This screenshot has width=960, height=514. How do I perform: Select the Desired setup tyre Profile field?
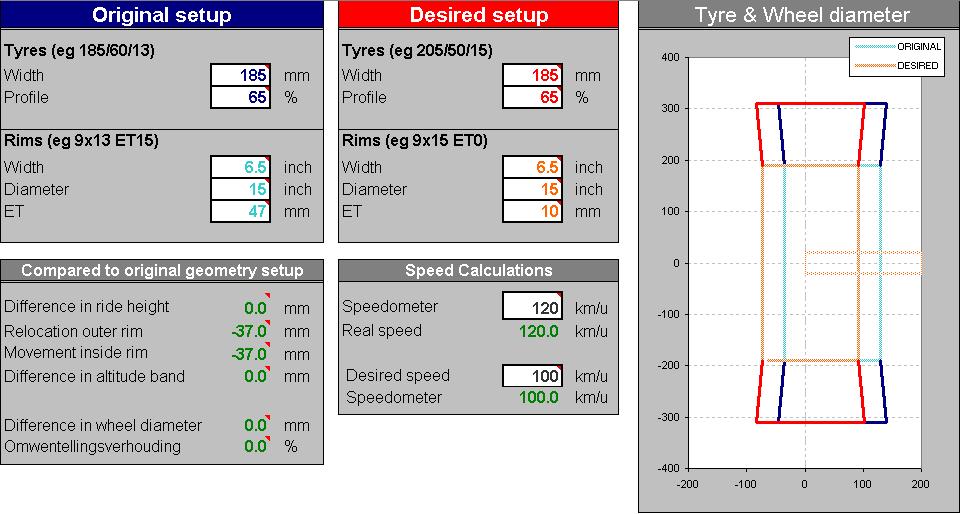tap(532, 97)
